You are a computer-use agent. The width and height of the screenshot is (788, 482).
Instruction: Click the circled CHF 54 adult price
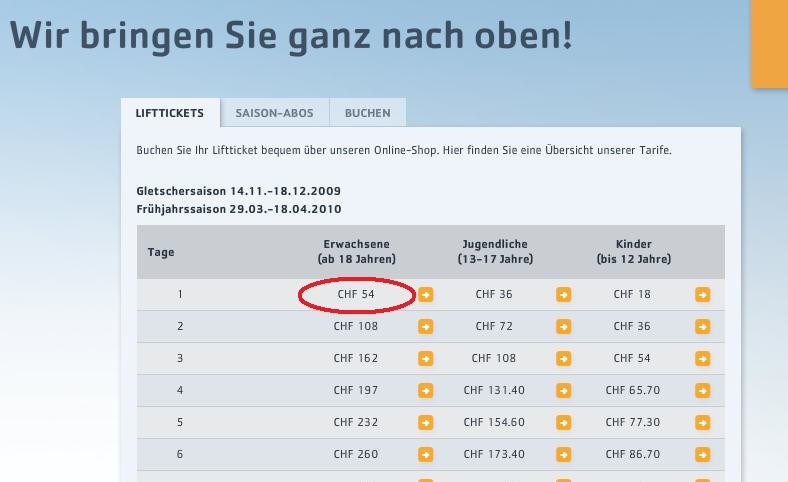point(356,295)
